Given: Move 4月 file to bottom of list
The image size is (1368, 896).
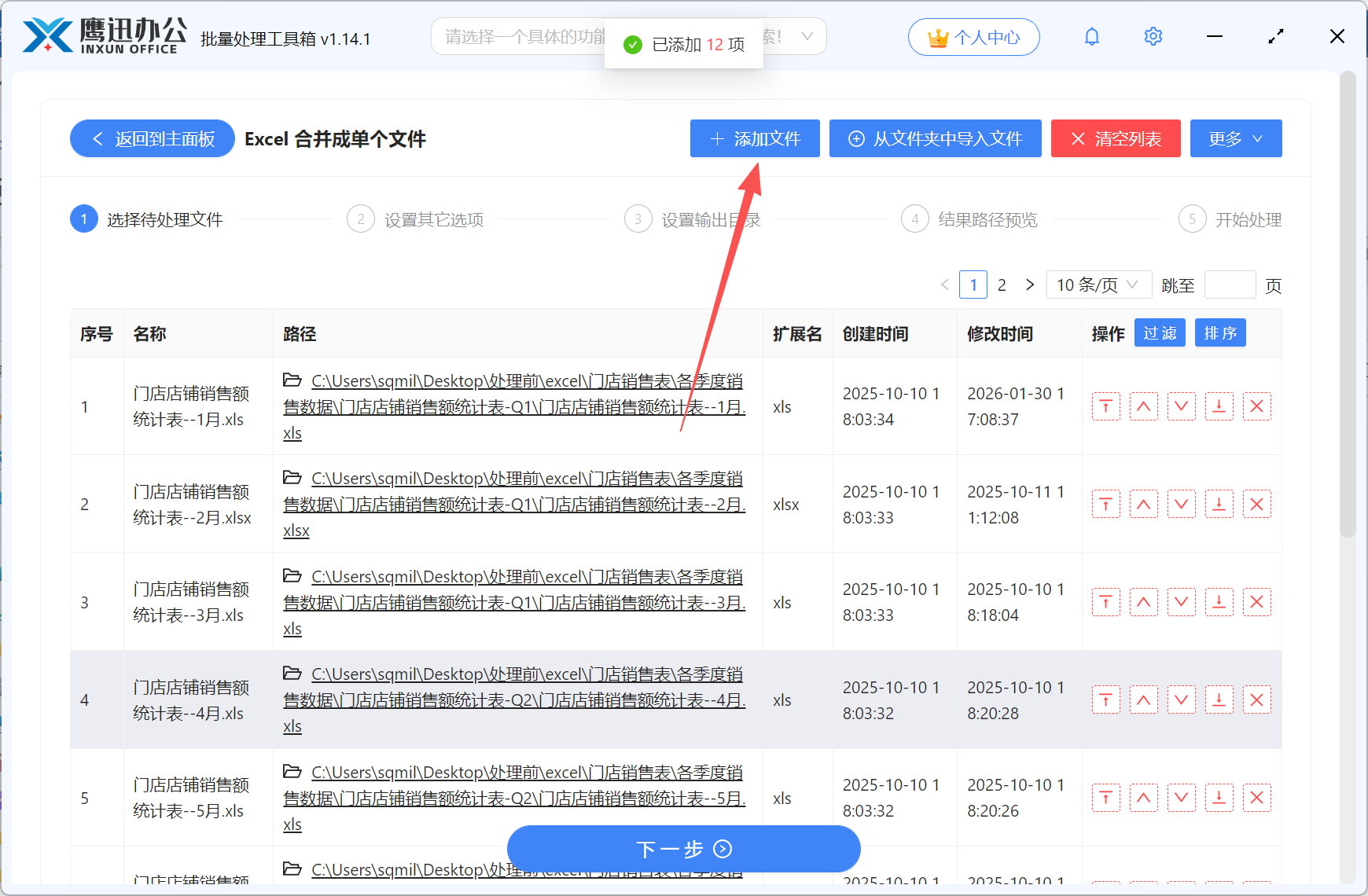Looking at the screenshot, I should pyautogui.click(x=1219, y=700).
